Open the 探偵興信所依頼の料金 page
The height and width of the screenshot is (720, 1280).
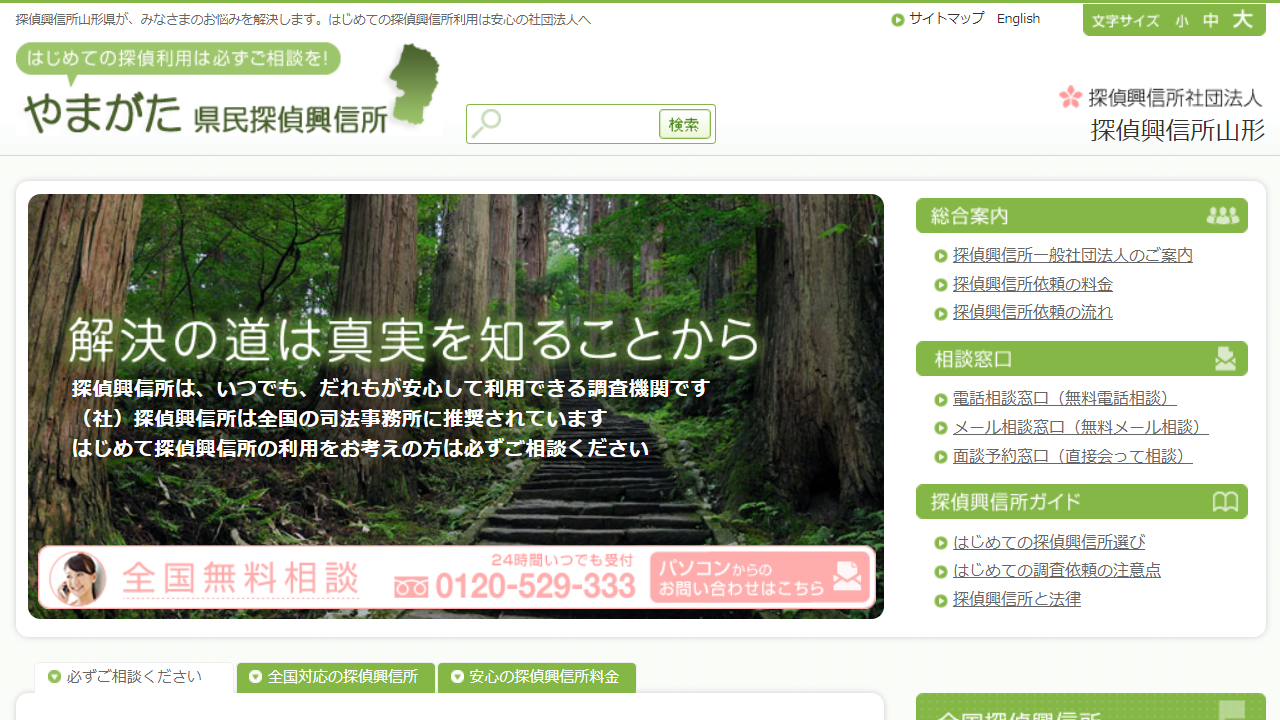tap(1032, 283)
